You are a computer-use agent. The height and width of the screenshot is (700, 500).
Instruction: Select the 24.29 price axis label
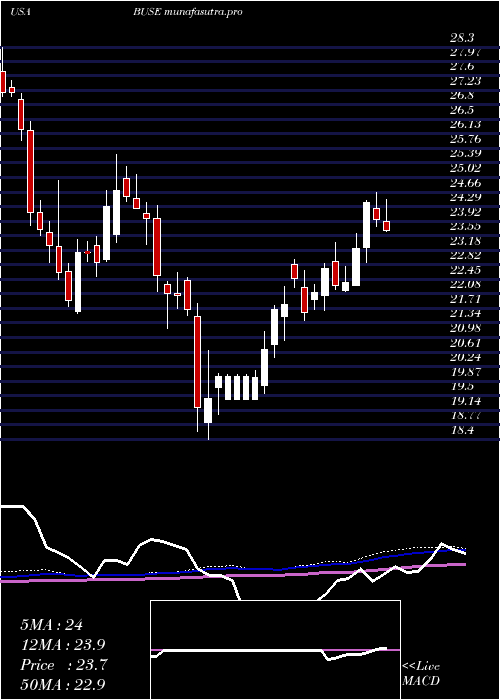(x=466, y=197)
